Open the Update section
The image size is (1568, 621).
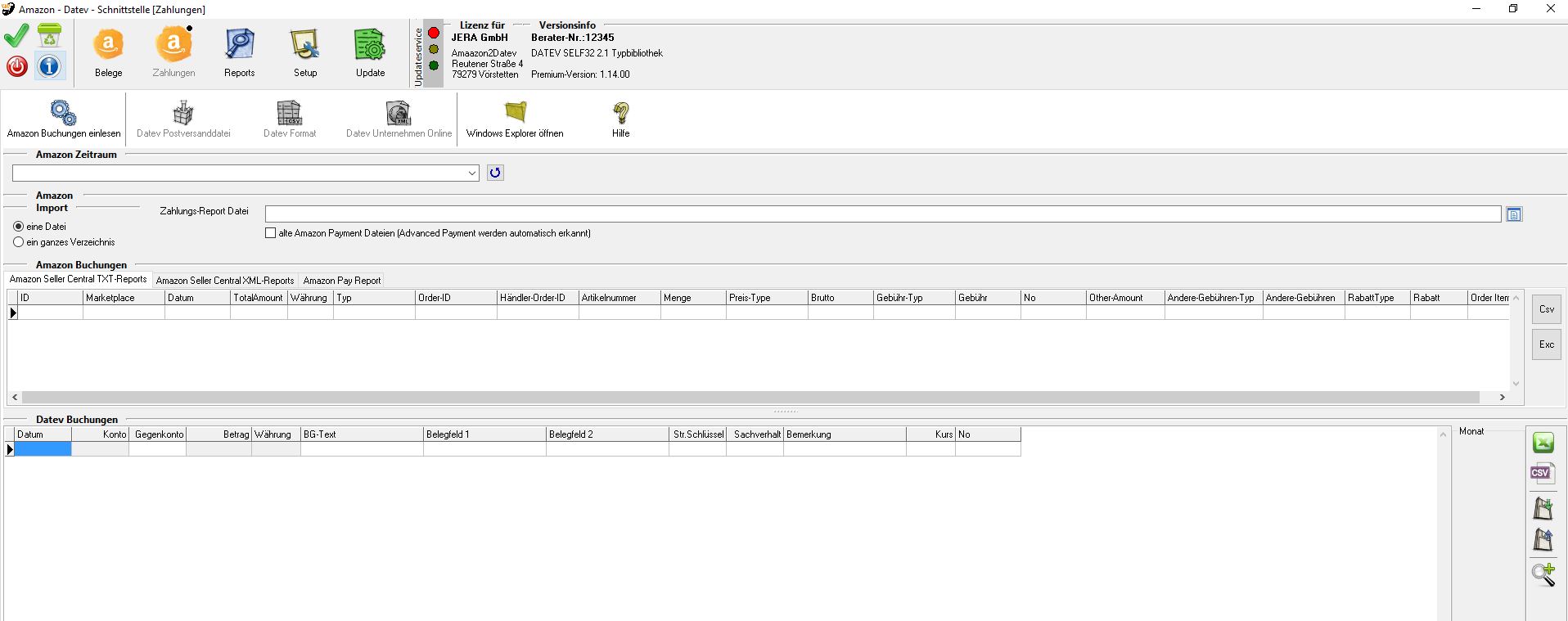coord(370,52)
